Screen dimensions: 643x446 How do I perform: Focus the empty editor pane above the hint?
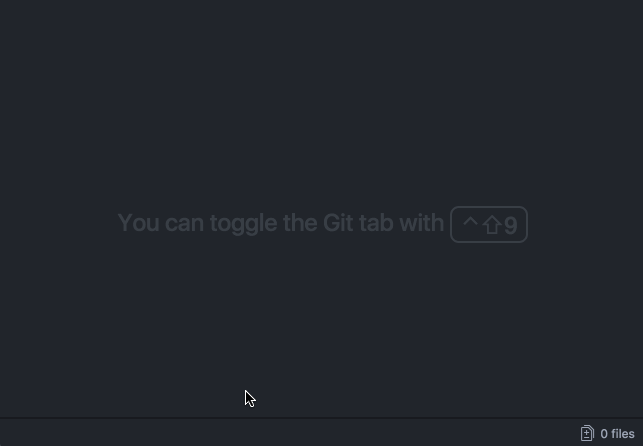[x=322, y=102]
